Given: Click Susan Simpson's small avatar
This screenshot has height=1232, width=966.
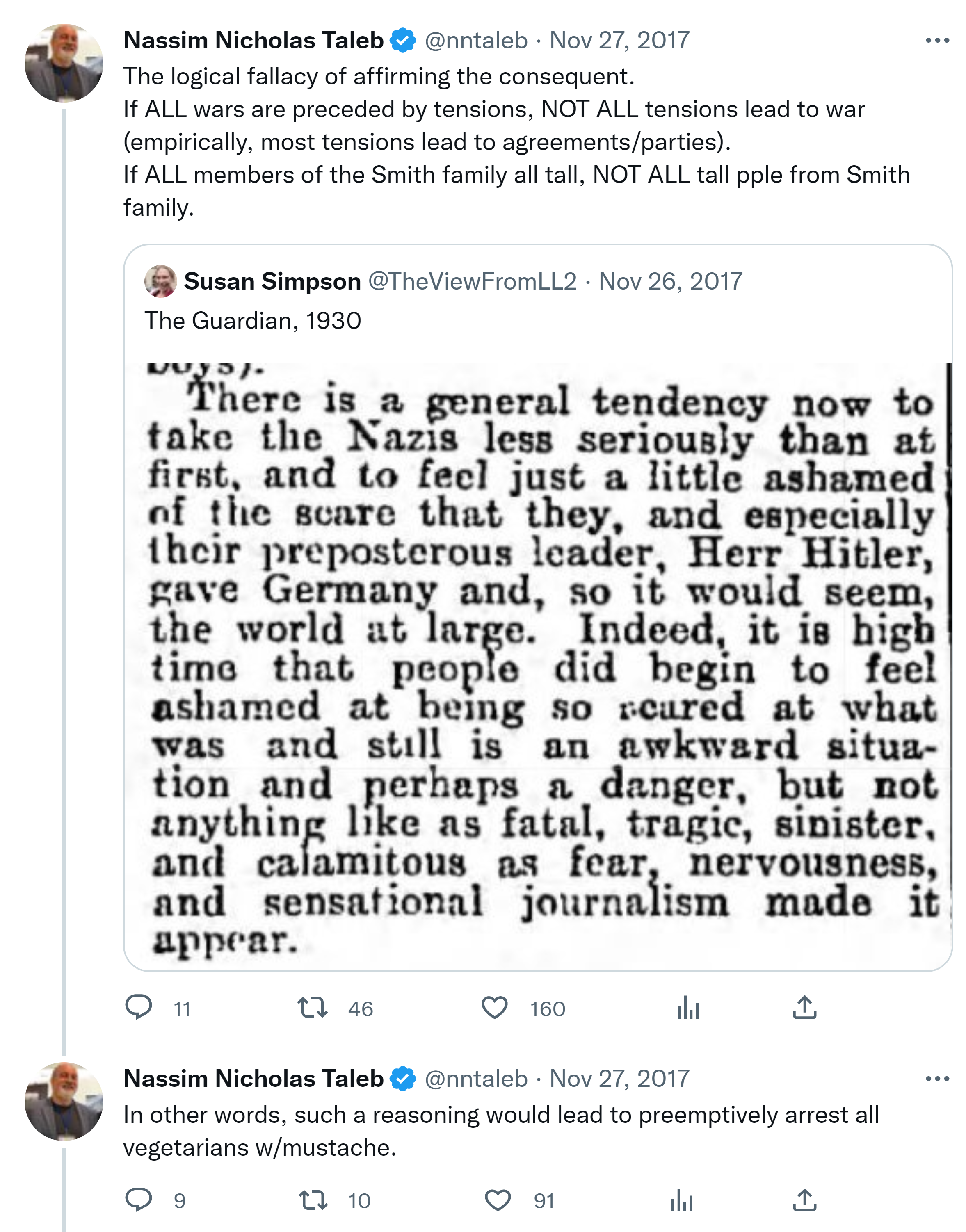Looking at the screenshot, I should [x=161, y=281].
